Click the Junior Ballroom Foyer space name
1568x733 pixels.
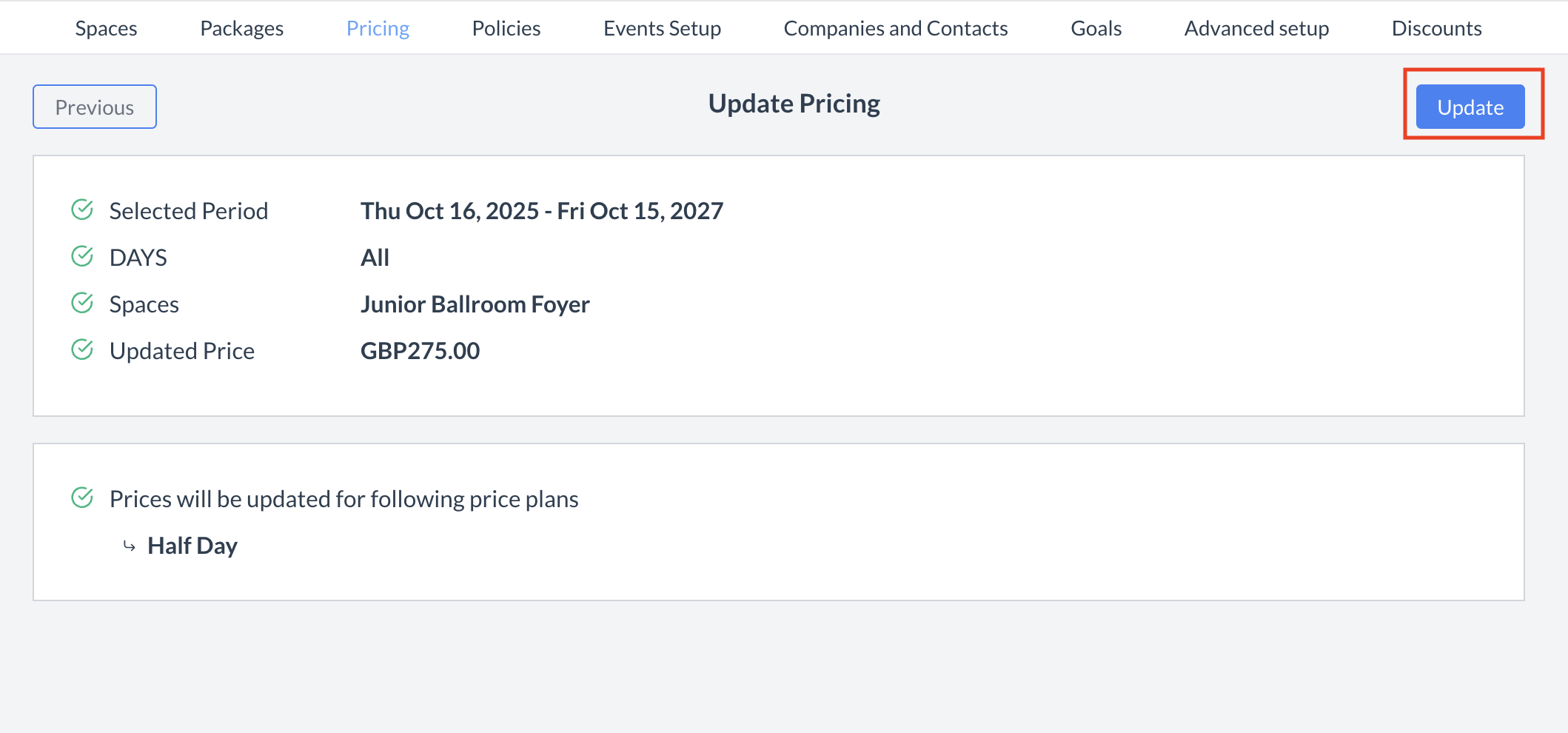click(x=475, y=304)
